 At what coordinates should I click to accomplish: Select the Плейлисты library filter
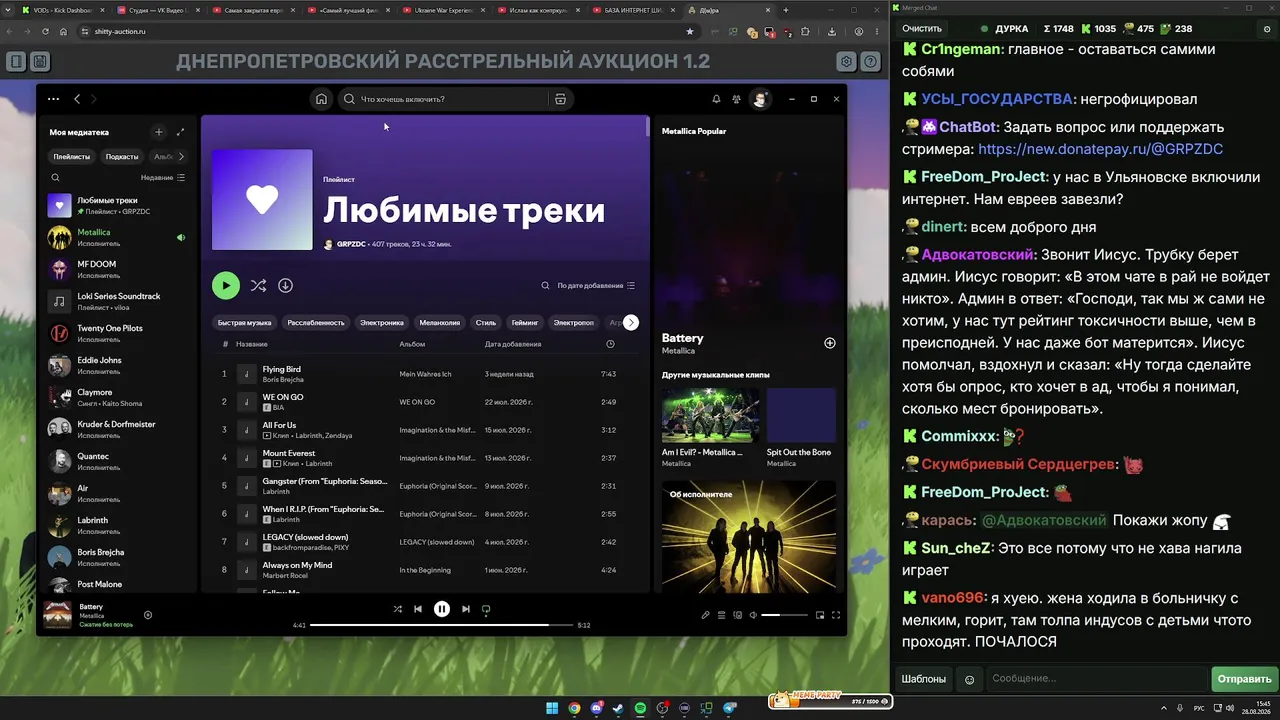pos(72,156)
